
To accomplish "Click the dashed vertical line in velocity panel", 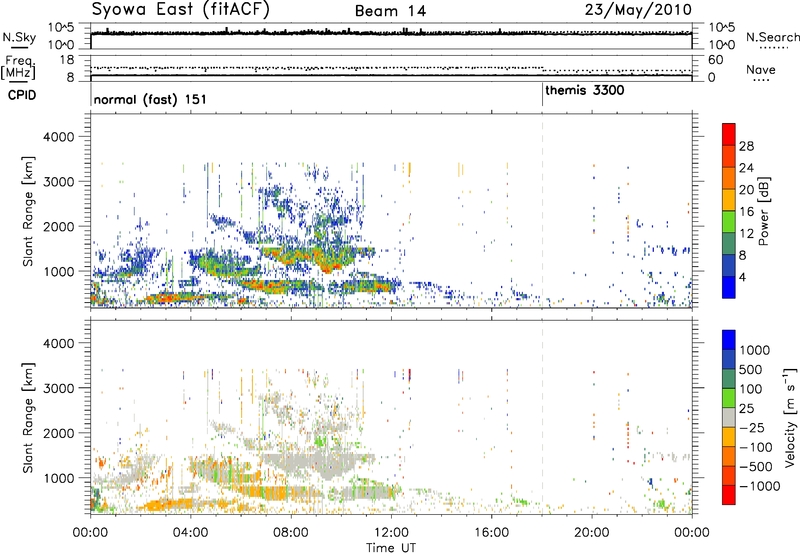I will pos(542,417).
